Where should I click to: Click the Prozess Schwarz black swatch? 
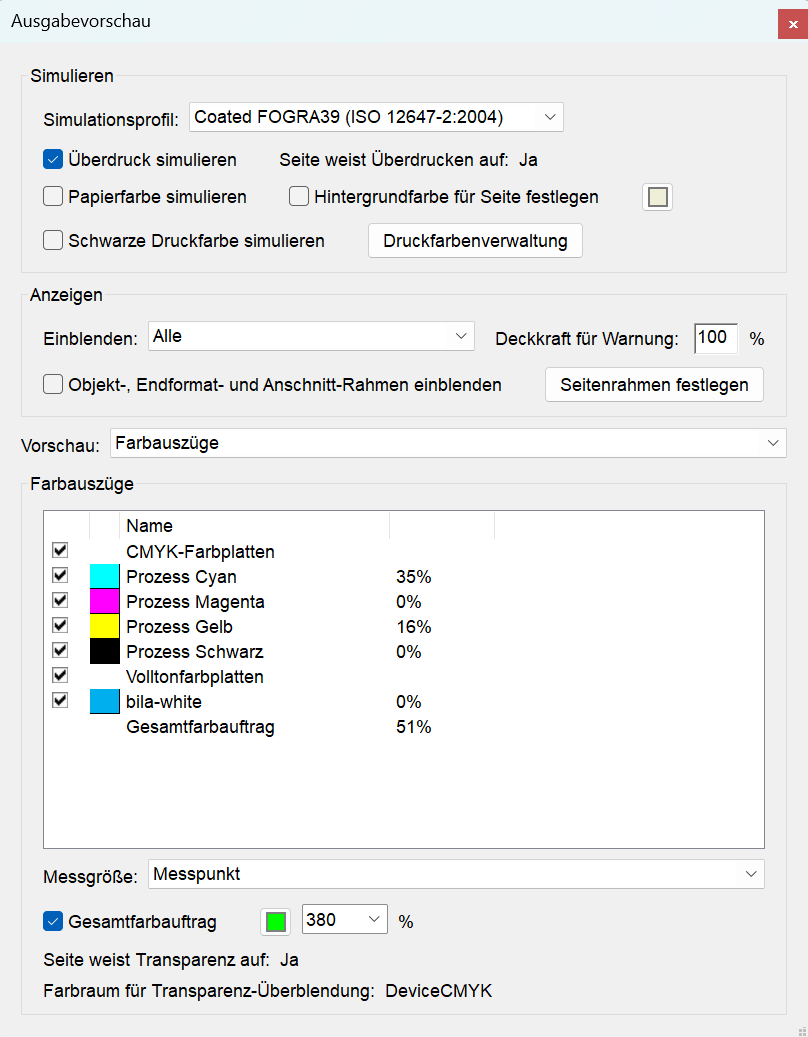click(104, 652)
